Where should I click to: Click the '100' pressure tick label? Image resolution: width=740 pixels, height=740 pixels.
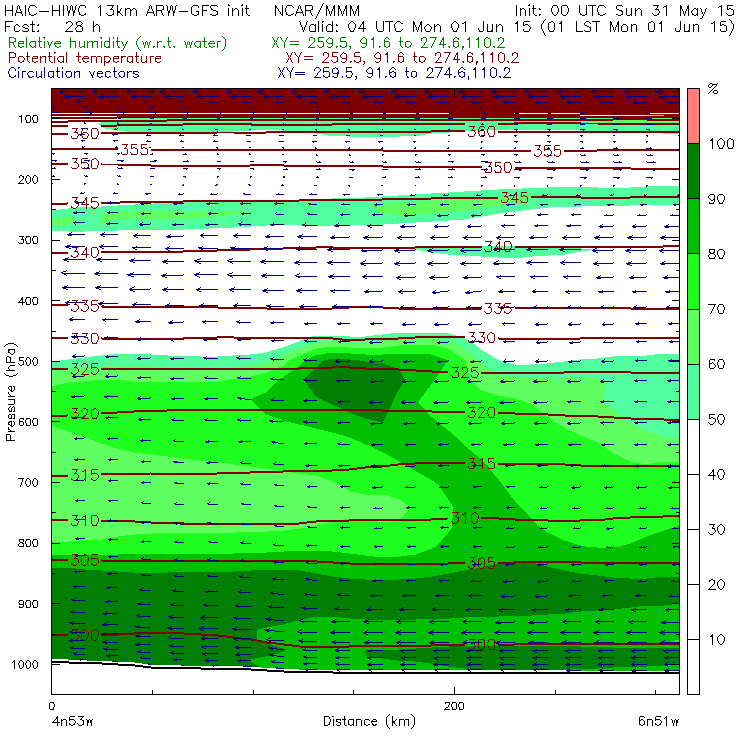[27, 119]
